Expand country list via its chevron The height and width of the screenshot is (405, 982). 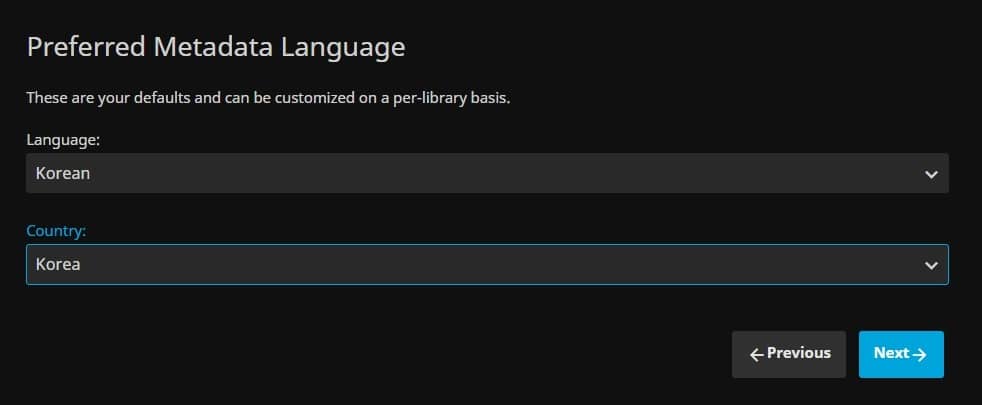coord(931,265)
